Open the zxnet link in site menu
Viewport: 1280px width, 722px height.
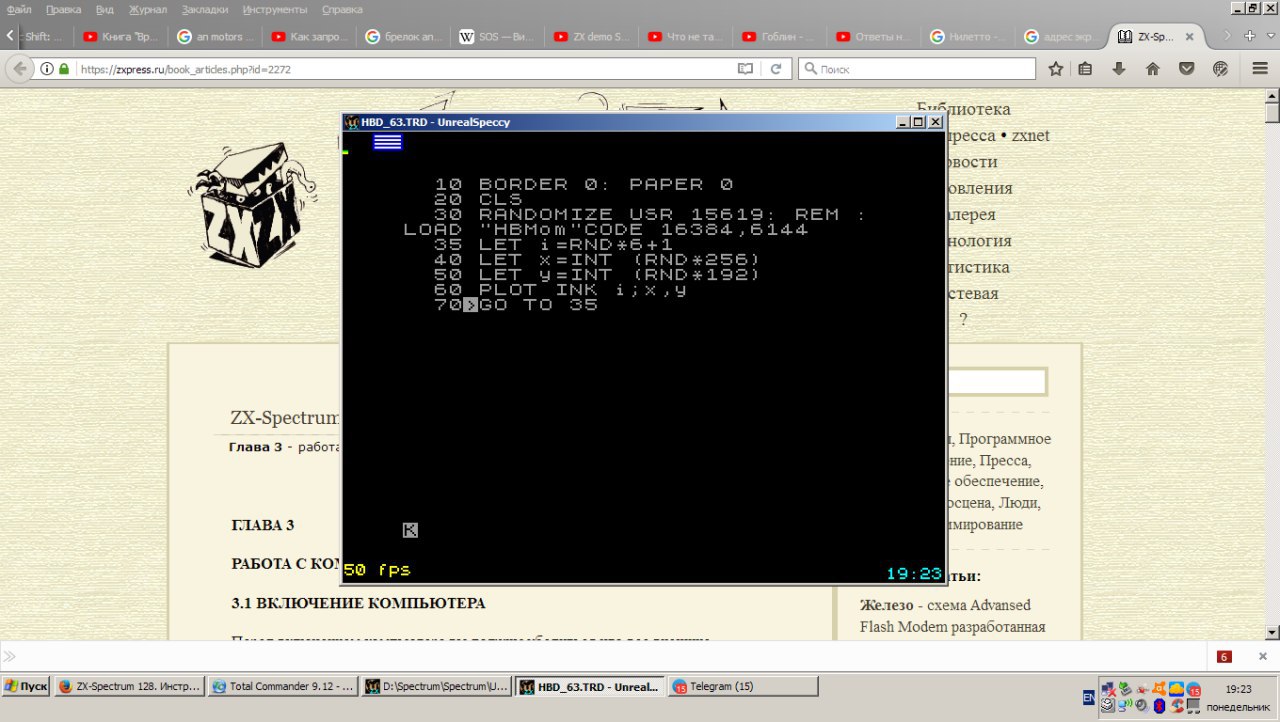pos(1030,135)
